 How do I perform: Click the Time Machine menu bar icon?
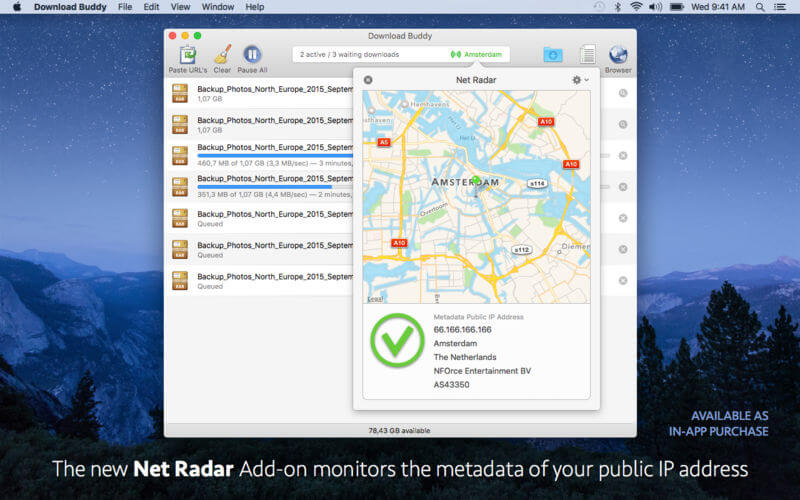coord(599,7)
